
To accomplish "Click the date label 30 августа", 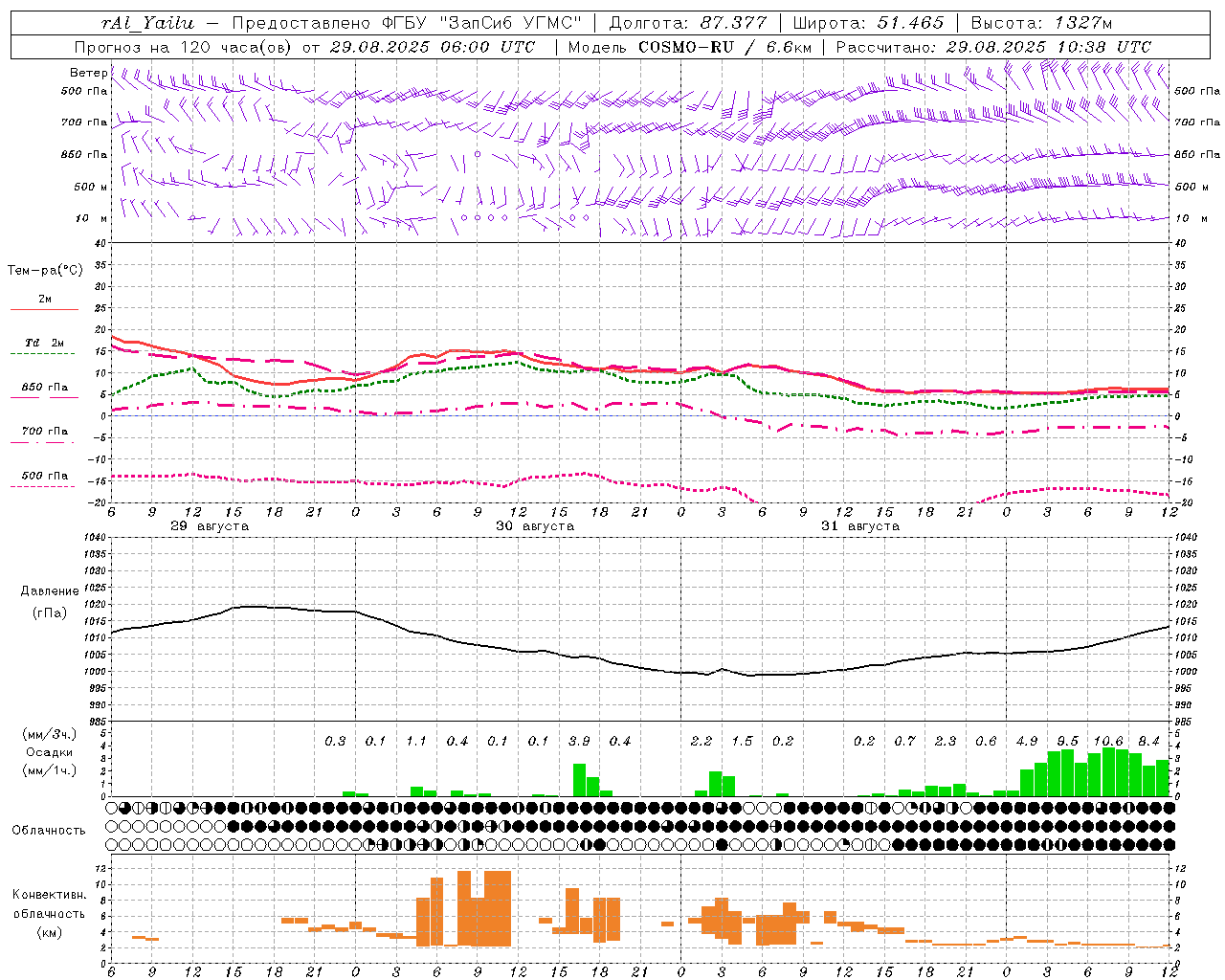I will [535, 526].
